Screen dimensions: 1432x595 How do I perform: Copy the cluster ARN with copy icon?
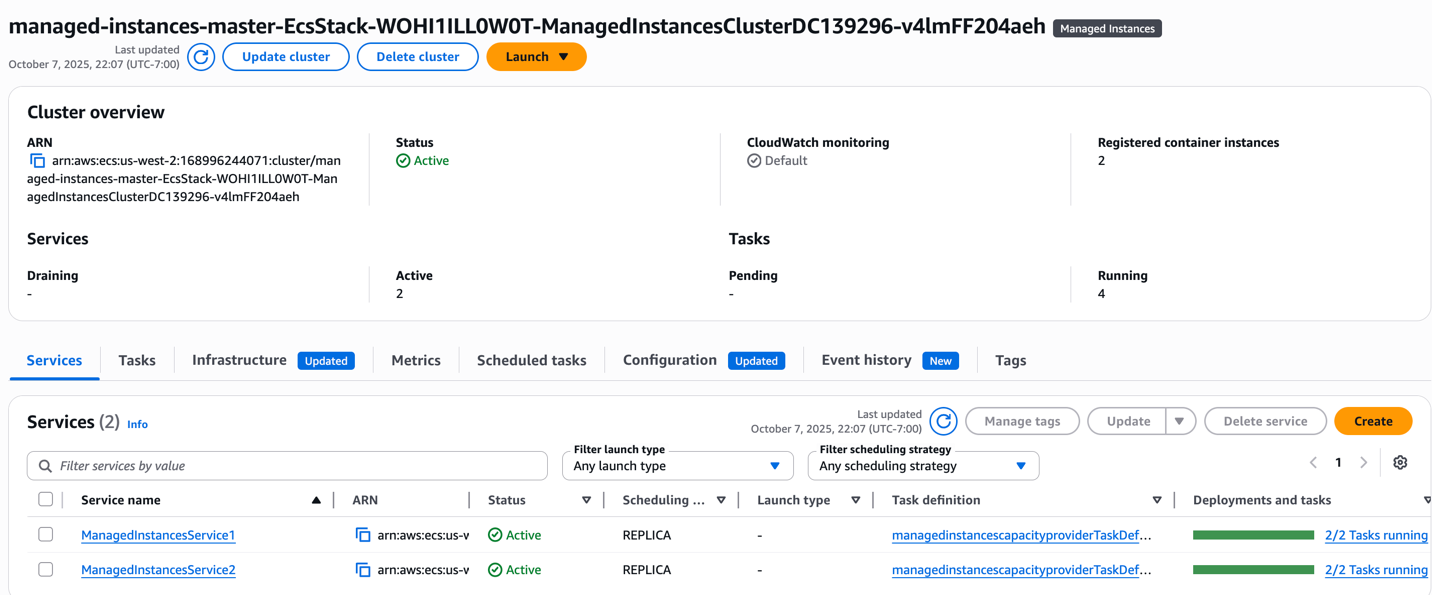coord(37,161)
